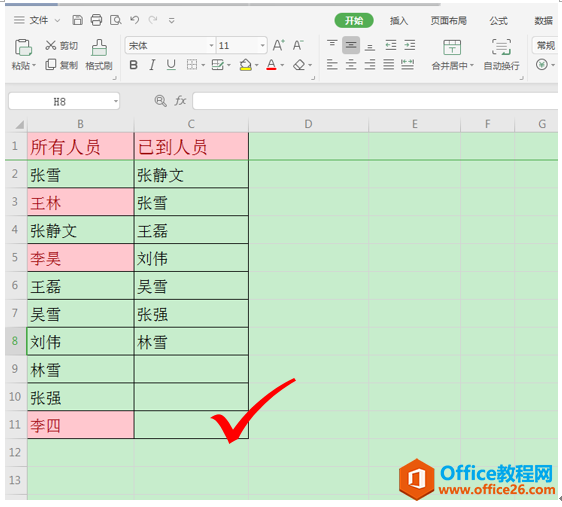The width and height of the screenshot is (562, 507).
Task: Align text left
Action: [332, 65]
